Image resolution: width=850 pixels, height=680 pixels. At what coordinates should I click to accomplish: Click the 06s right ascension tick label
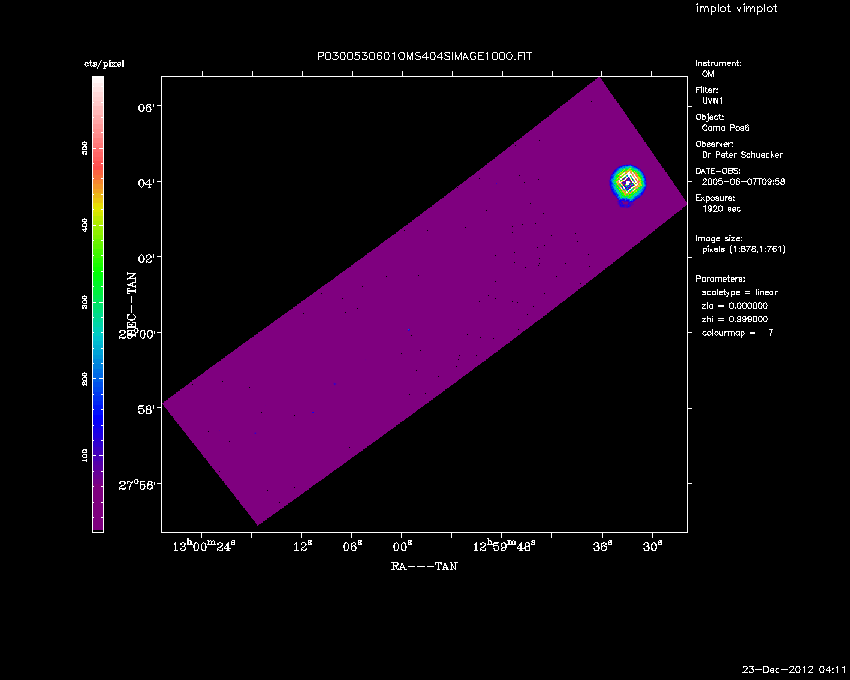pos(352,546)
